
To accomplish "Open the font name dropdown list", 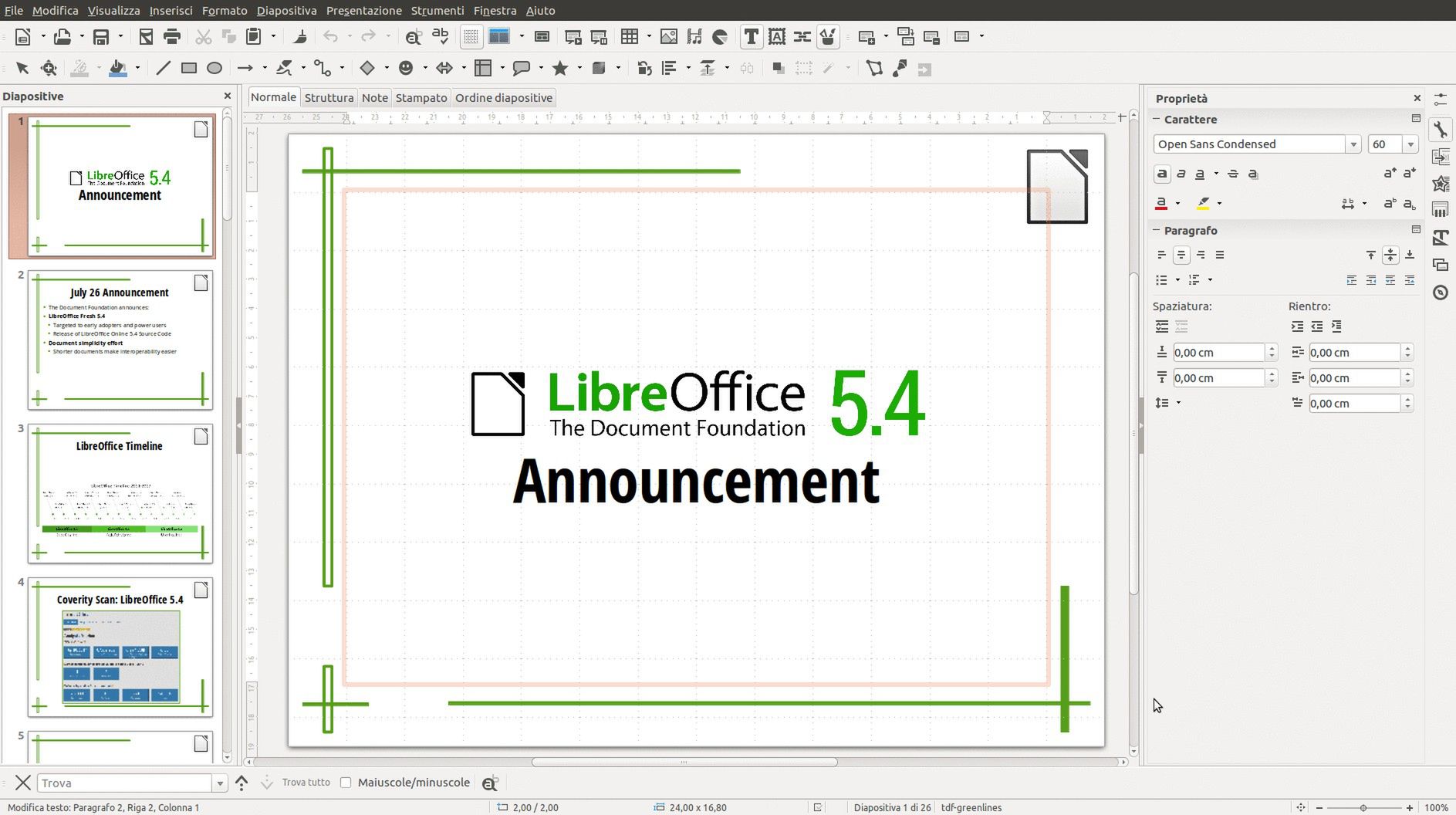I will [x=1353, y=144].
